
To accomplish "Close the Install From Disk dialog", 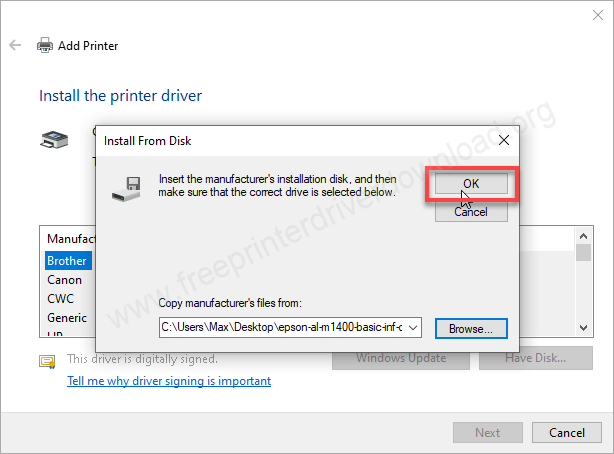I will click(x=504, y=140).
